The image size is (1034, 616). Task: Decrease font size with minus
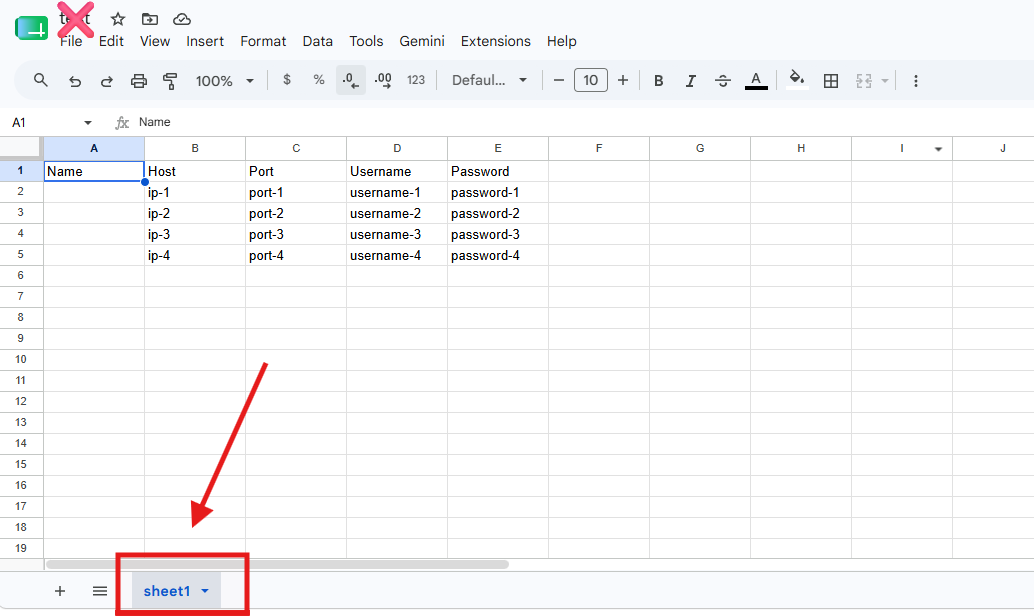tap(559, 80)
